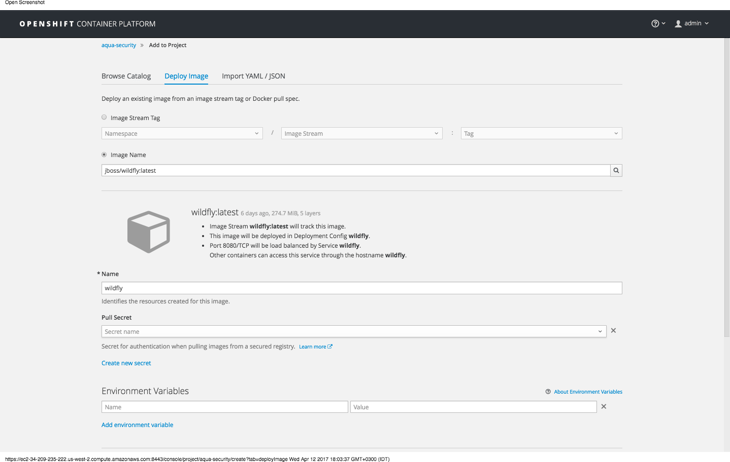The width and height of the screenshot is (730, 462).
Task: Select the Image Name radio button
Action: 104,155
